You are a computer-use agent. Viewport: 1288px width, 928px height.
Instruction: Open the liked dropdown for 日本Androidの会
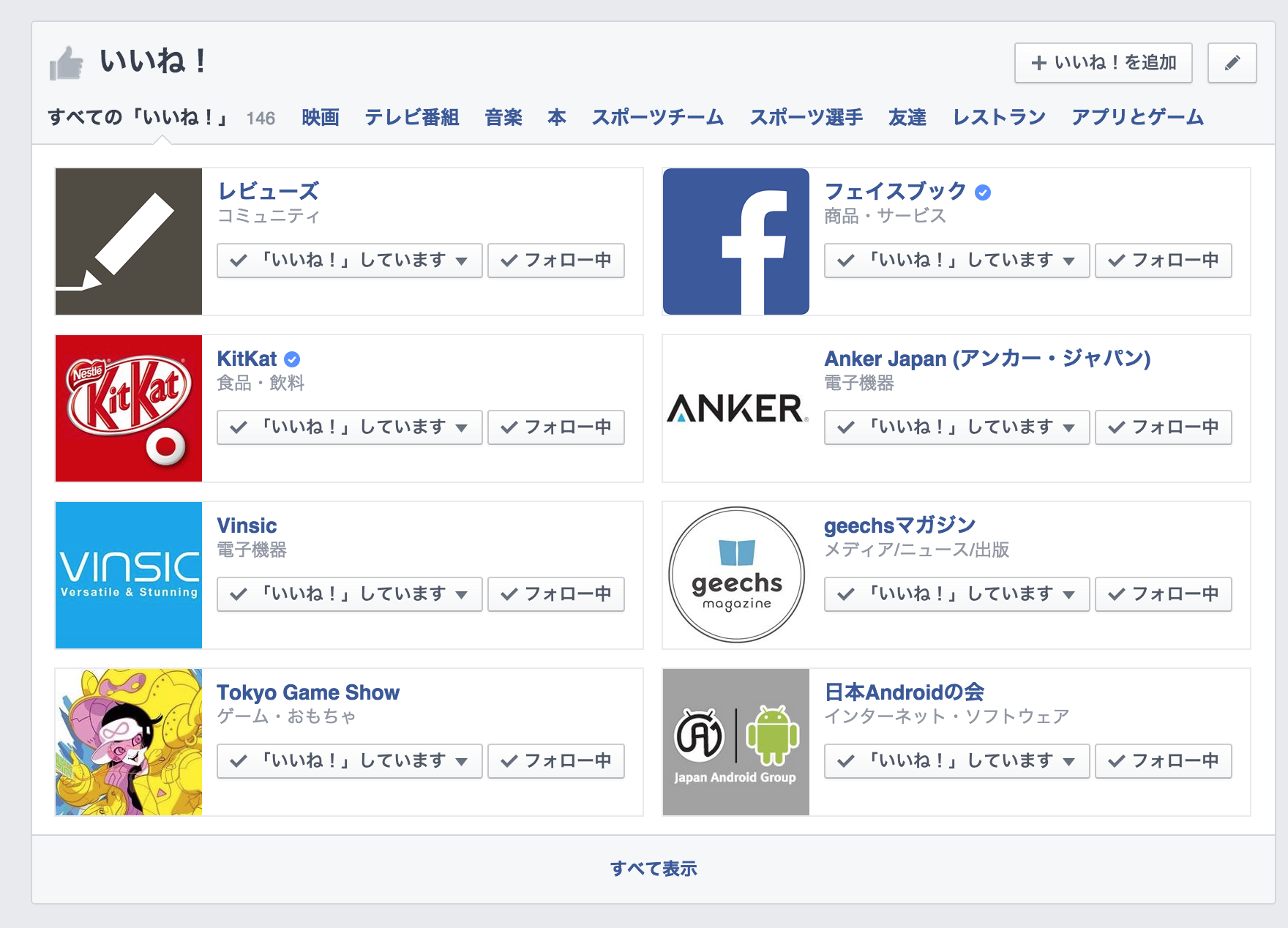957,761
